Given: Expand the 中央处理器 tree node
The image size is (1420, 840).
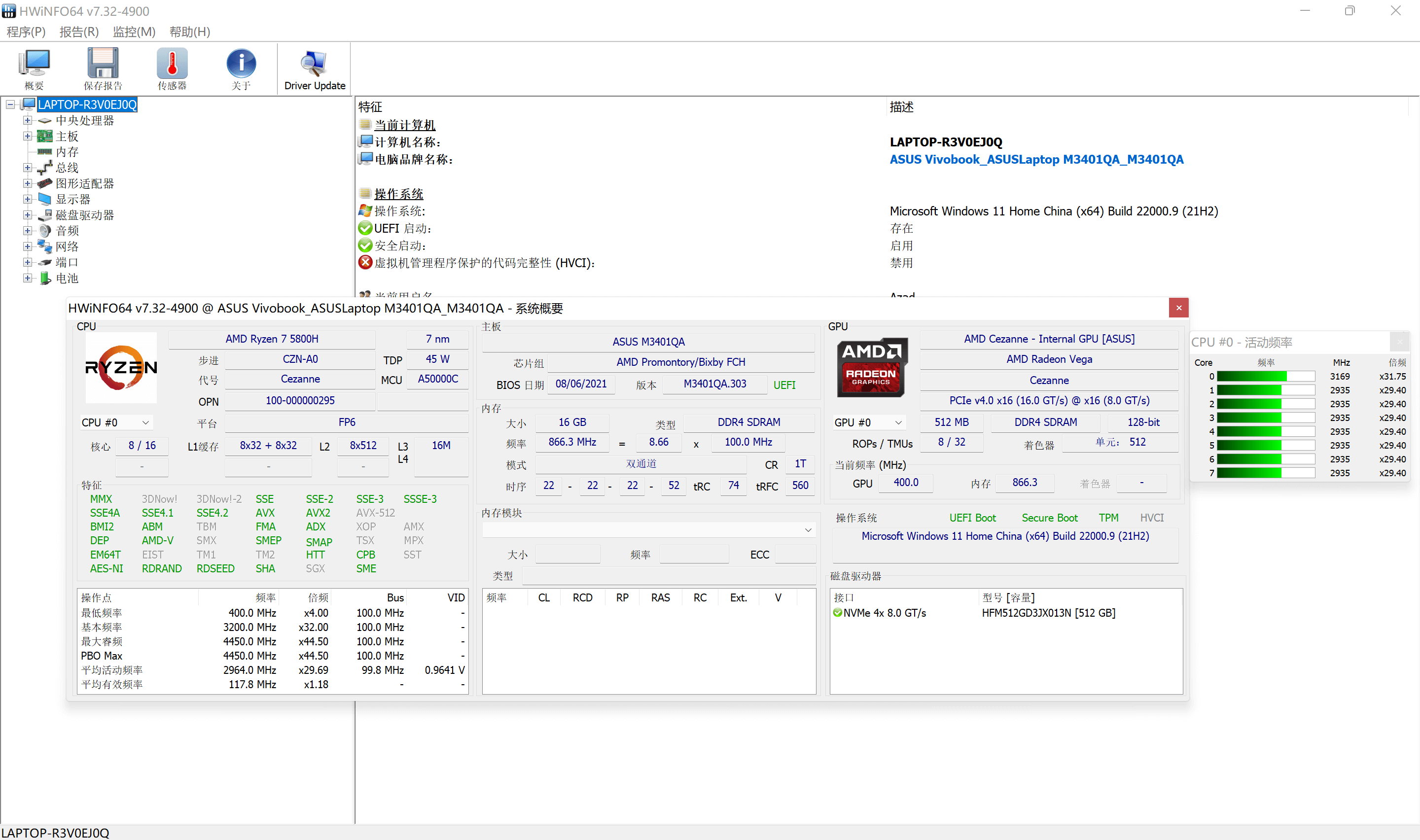Looking at the screenshot, I should point(27,120).
